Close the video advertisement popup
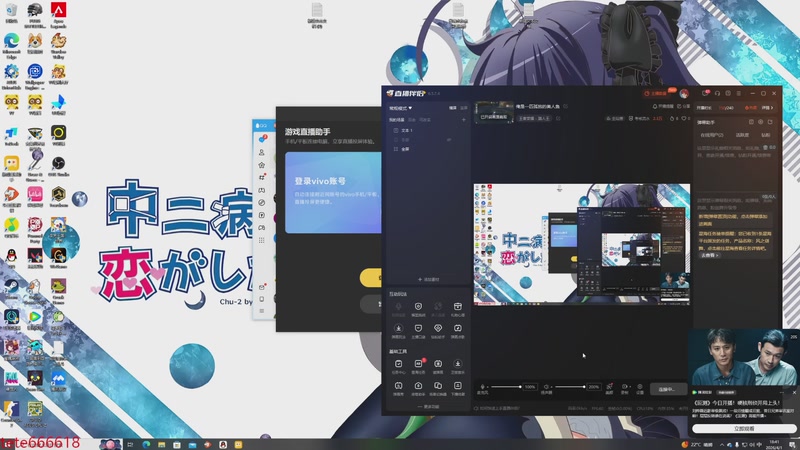The width and height of the screenshot is (800, 450). click(794, 392)
